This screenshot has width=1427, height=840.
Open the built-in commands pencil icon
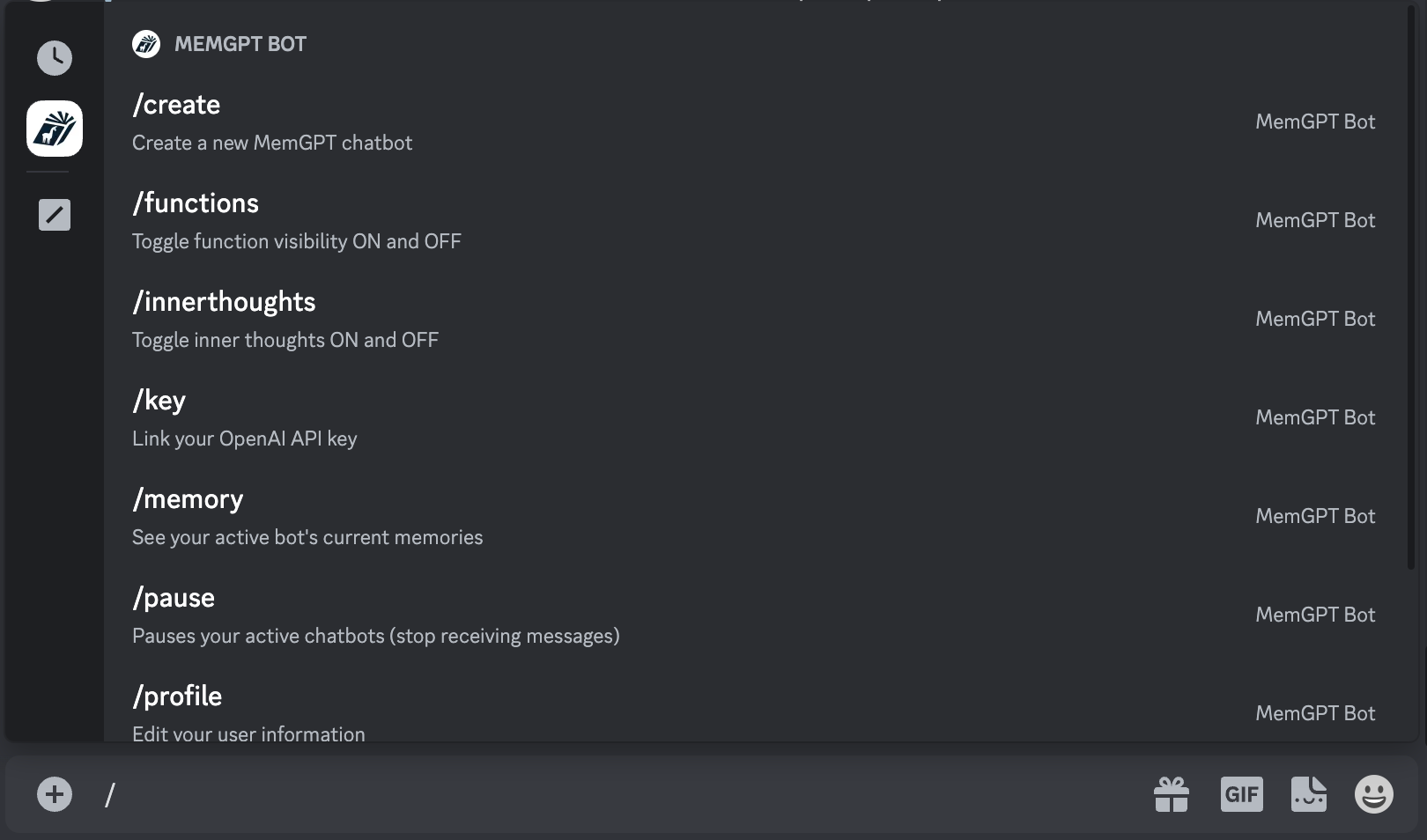55,215
